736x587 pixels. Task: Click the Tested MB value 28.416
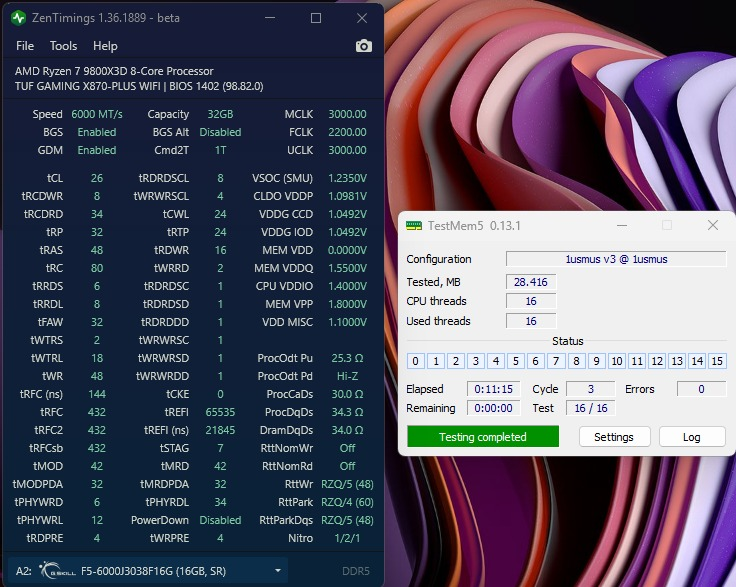coord(531,282)
